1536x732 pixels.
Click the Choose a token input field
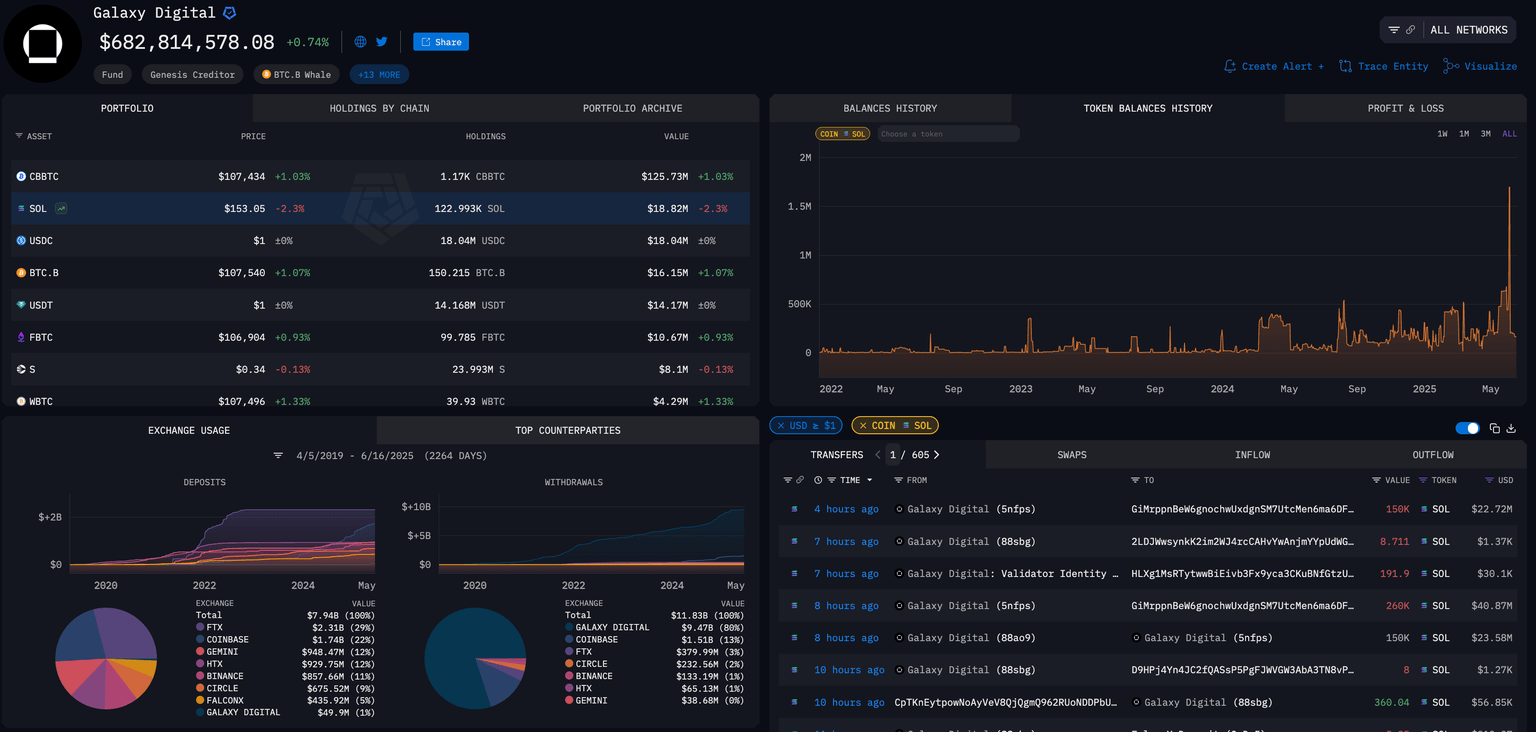click(947, 134)
